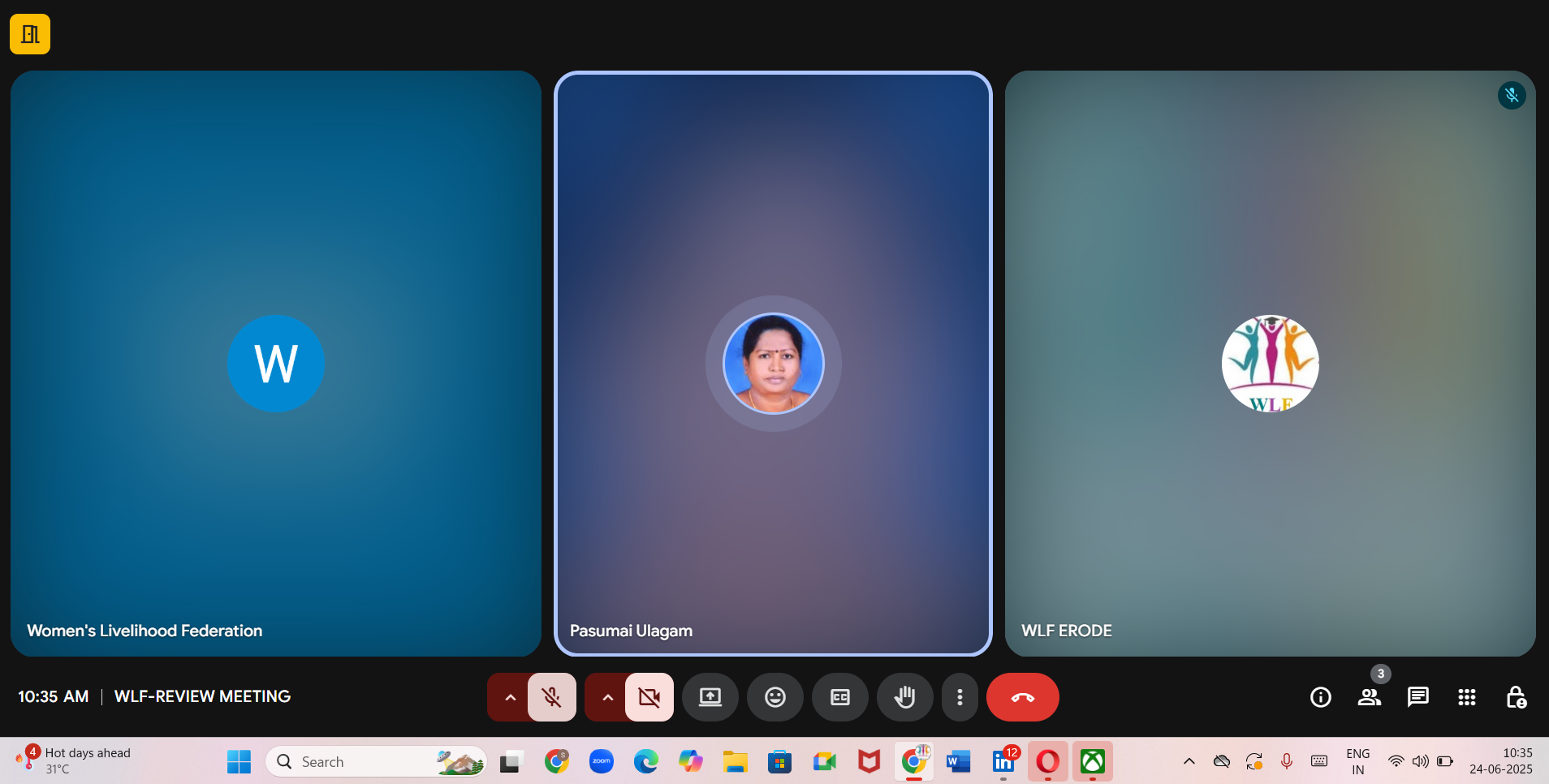The image size is (1549, 784).
Task: Select the WLF ERODE participant tile
Action: click(x=1271, y=364)
